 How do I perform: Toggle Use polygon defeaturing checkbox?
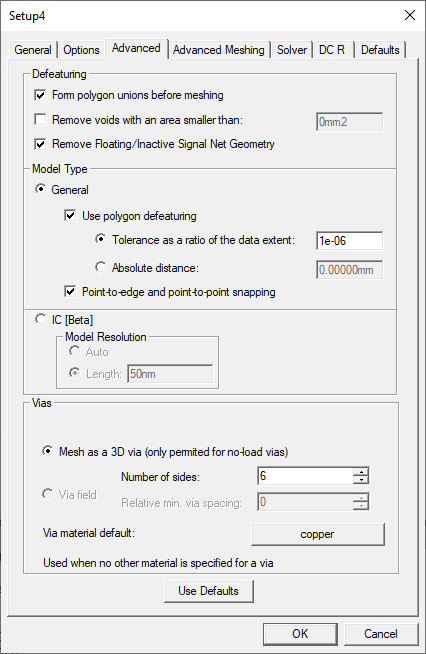coord(70,216)
